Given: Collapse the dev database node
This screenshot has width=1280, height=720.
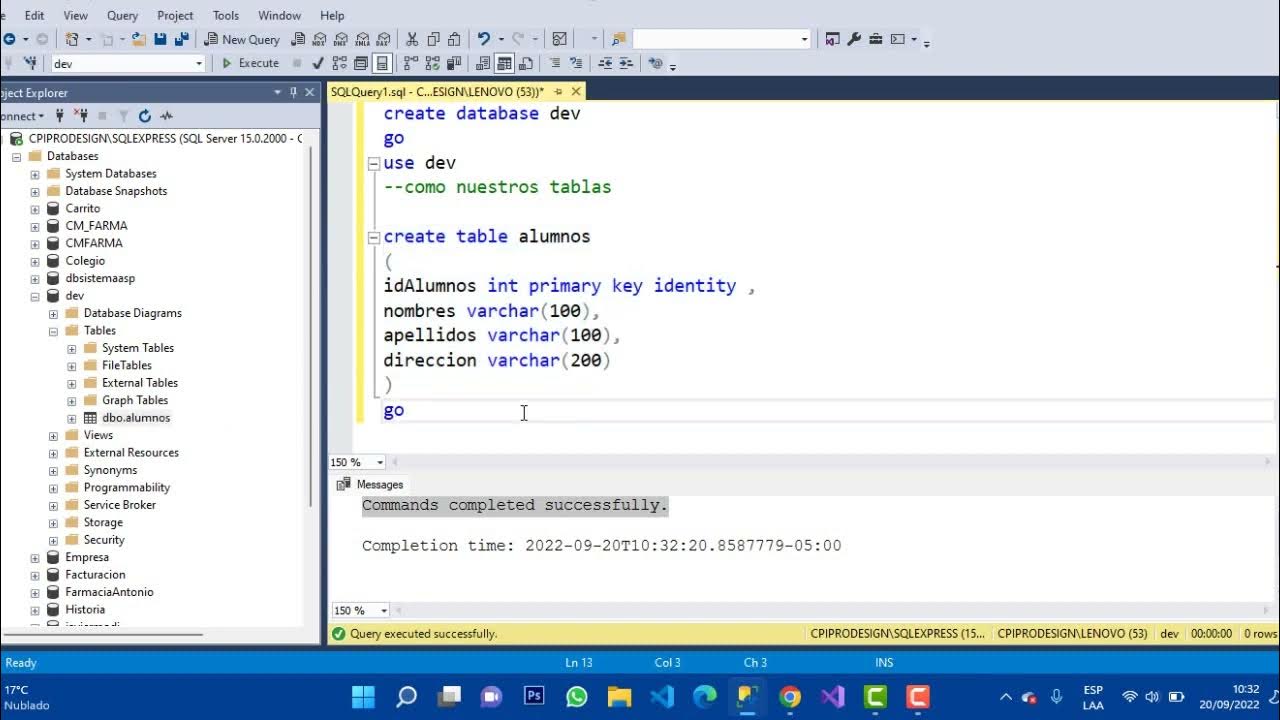Looking at the screenshot, I should point(35,296).
